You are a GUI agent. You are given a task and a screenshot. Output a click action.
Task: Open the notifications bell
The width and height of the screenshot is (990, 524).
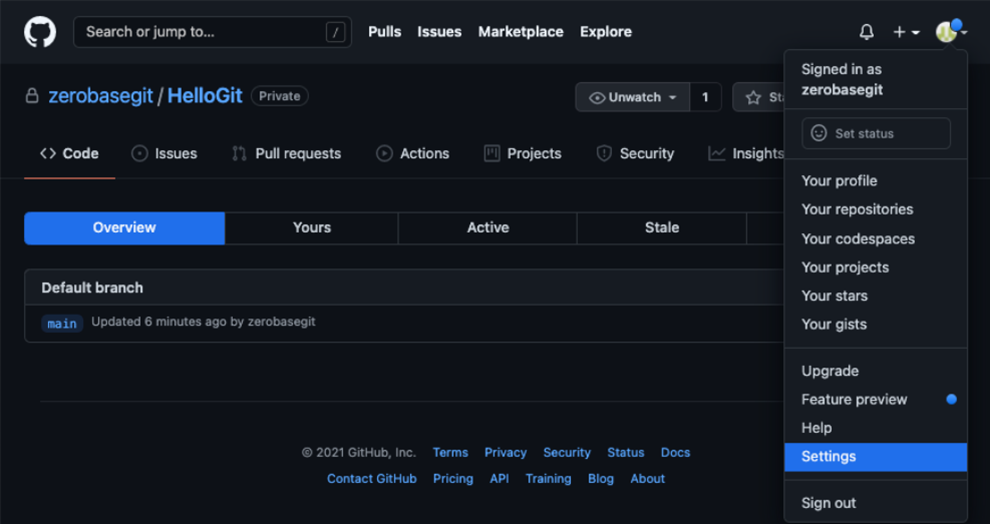click(x=866, y=32)
